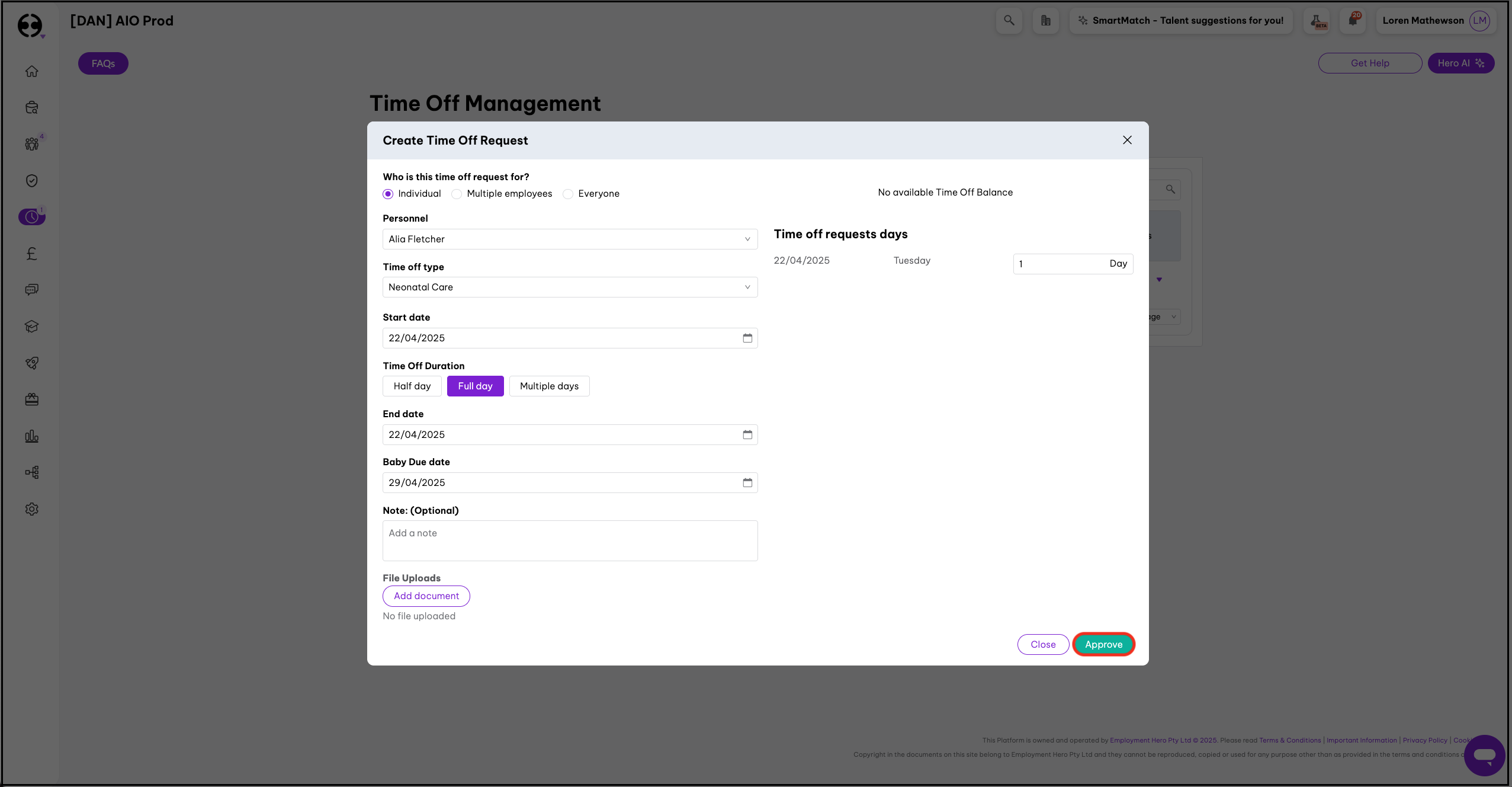Click the Add document button

click(x=426, y=596)
